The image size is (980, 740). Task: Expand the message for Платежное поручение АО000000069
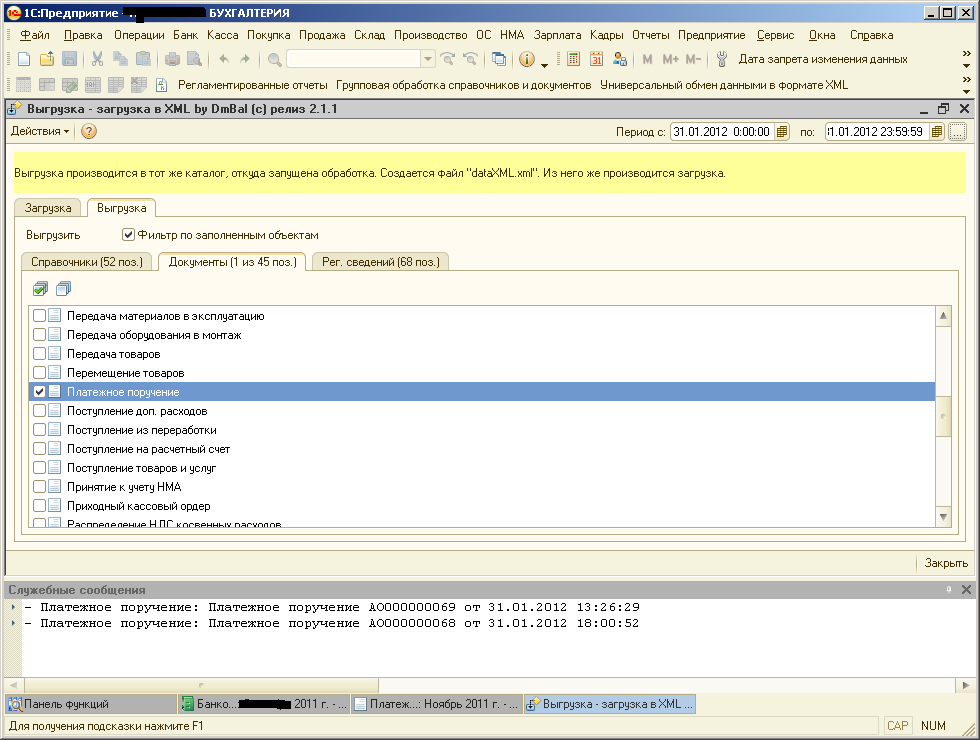pyautogui.click(x=14, y=606)
